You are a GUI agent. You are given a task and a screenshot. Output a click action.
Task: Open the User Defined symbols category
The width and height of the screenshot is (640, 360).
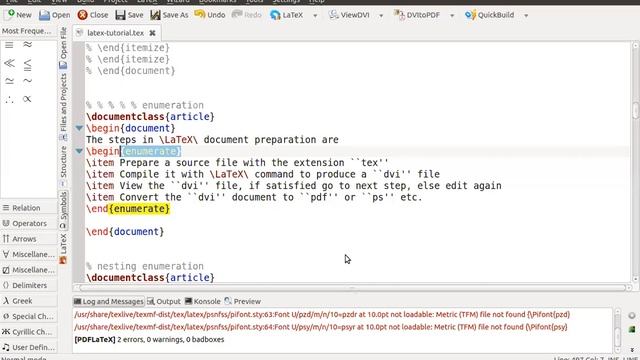click(x=29, y=347)
